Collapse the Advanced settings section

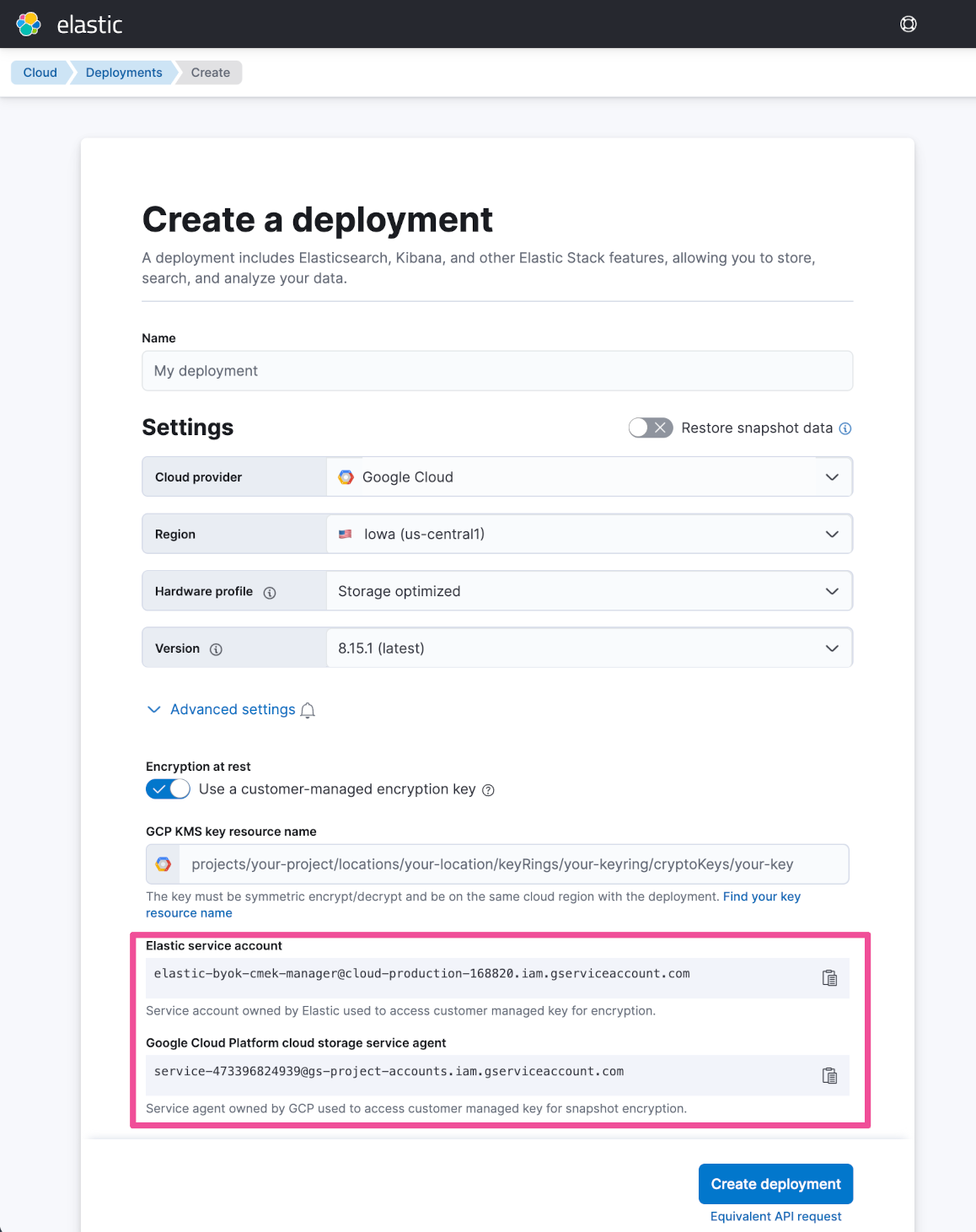[x=222, y=710]
